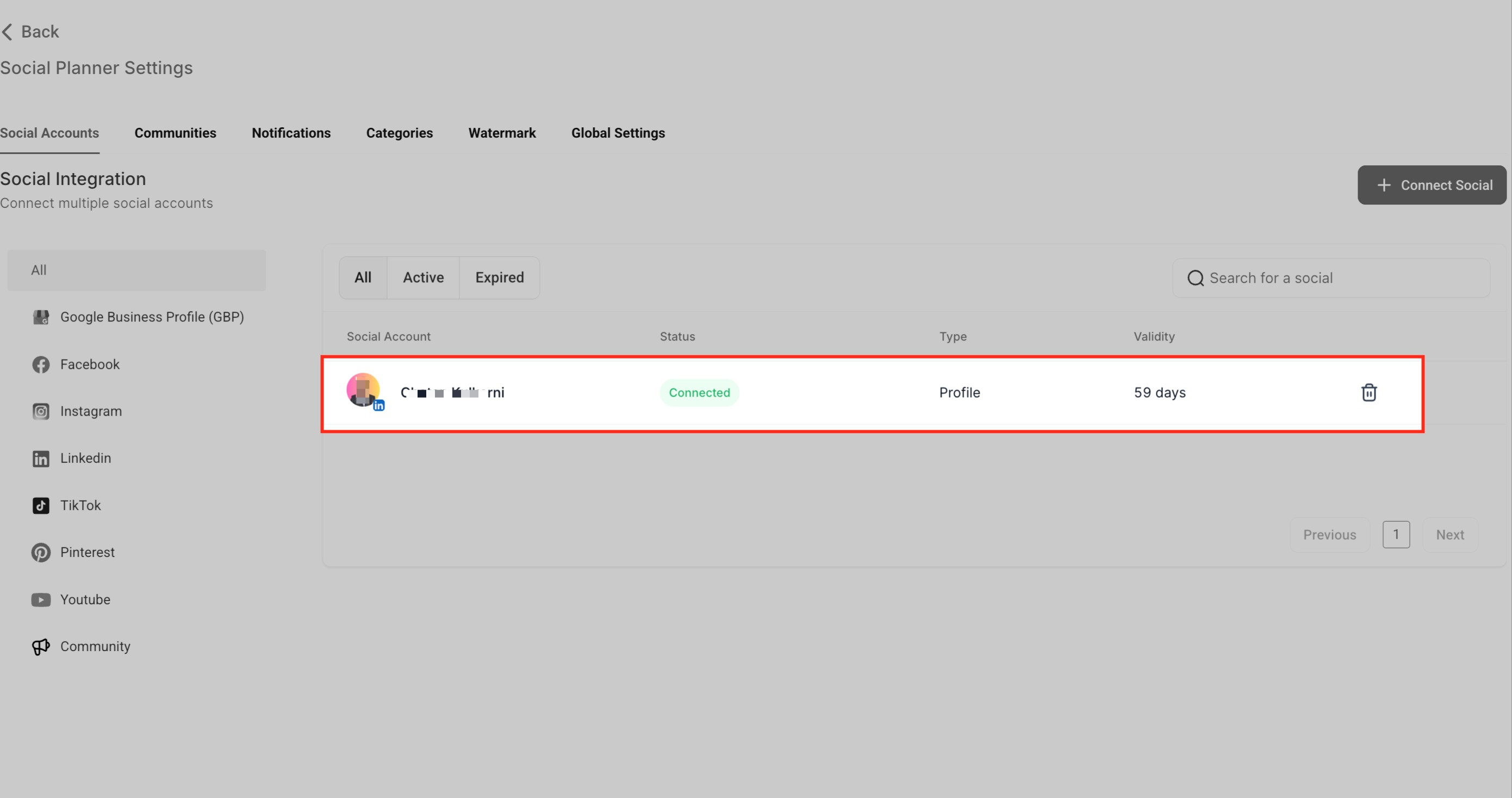Click the TikTok icon in sidebar
The height and width of the screenshot is (798, 1512).
point(40,505)
